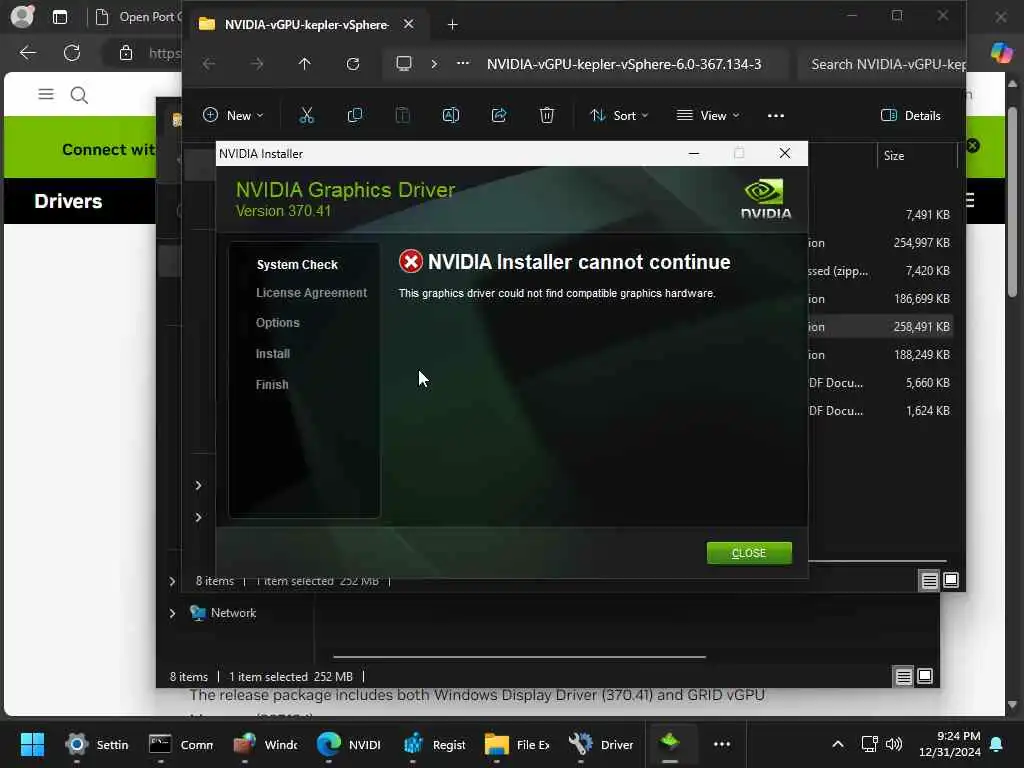Click the Share icon in Explorer toolbar

[499, 116]
